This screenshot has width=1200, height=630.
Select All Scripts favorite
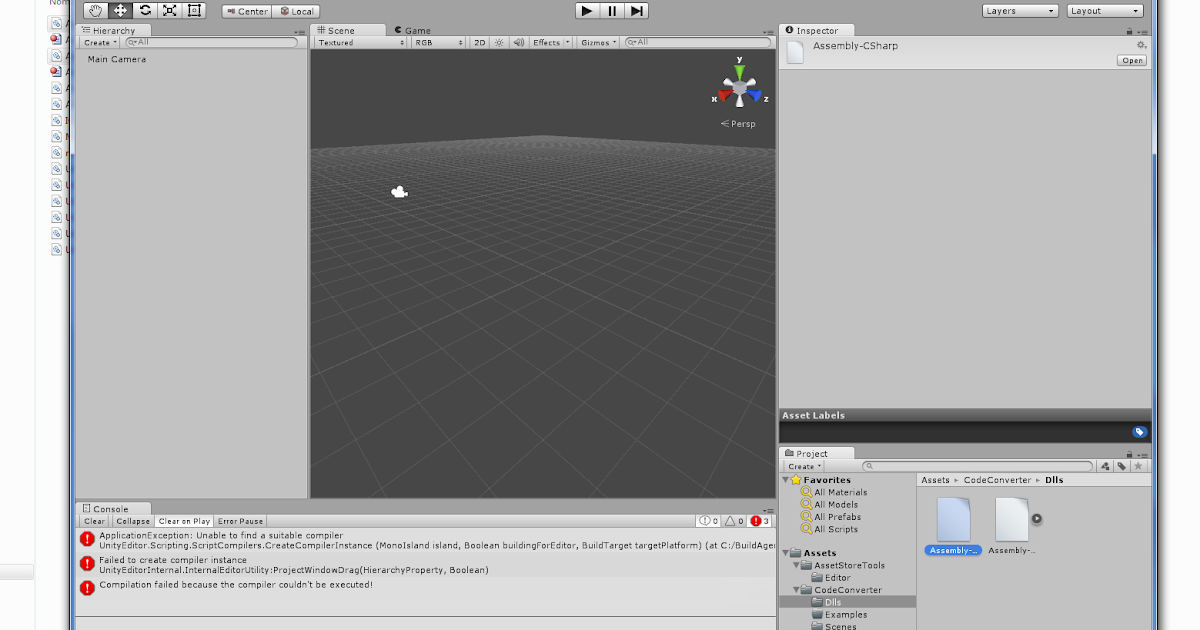tap(835, 529)
